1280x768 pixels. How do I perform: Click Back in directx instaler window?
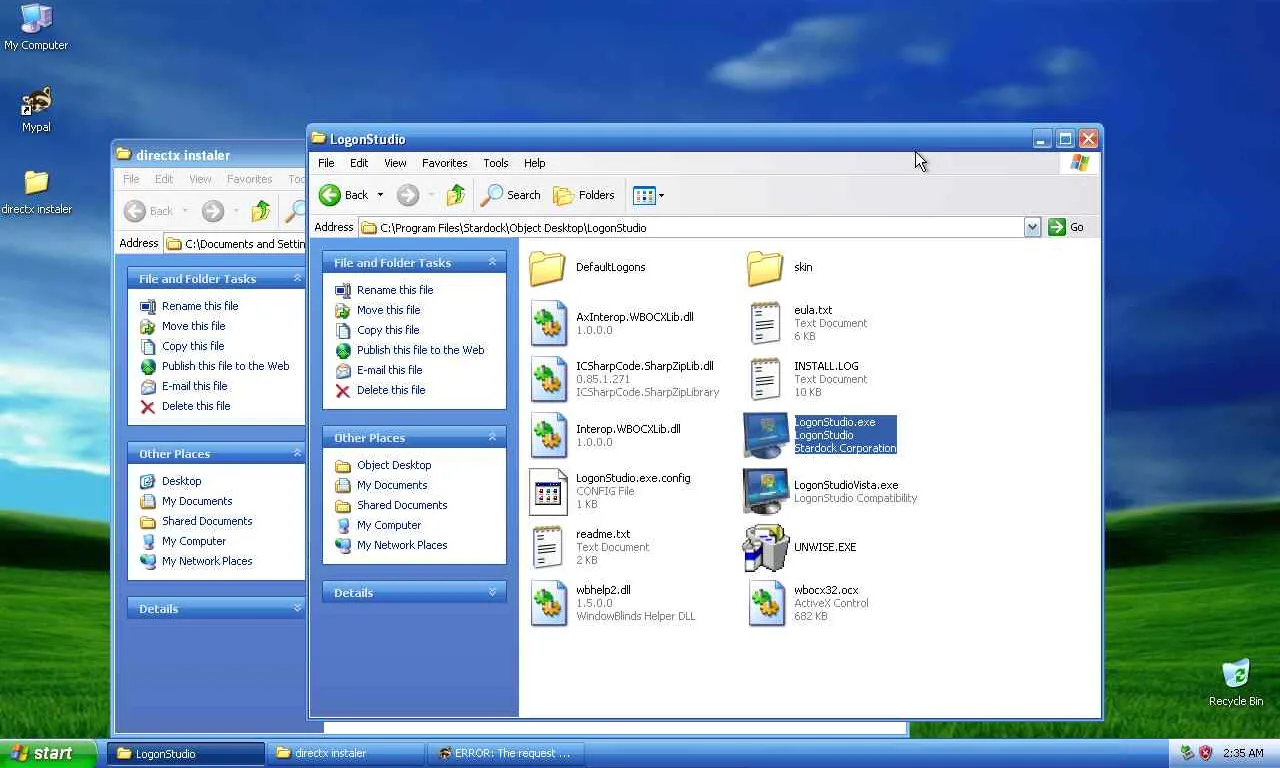(148, 211)
